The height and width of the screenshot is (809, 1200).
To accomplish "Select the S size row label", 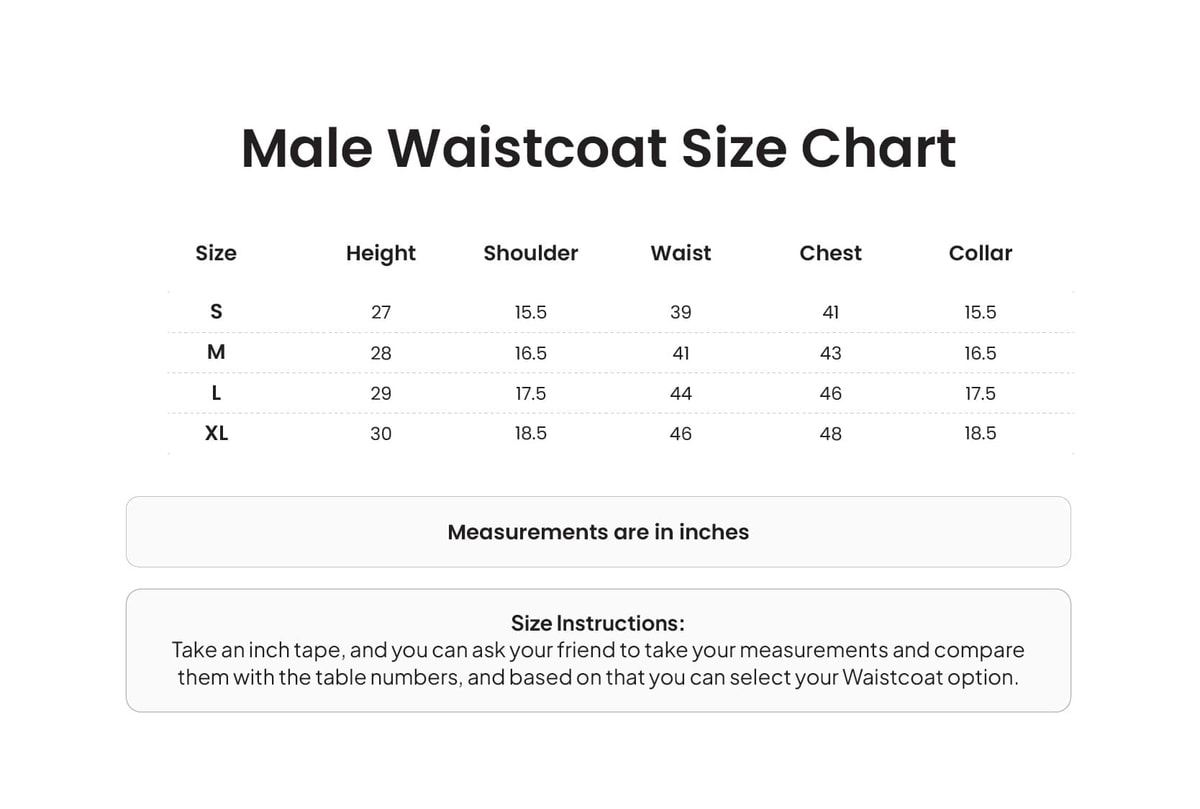I will click(216, 312).
